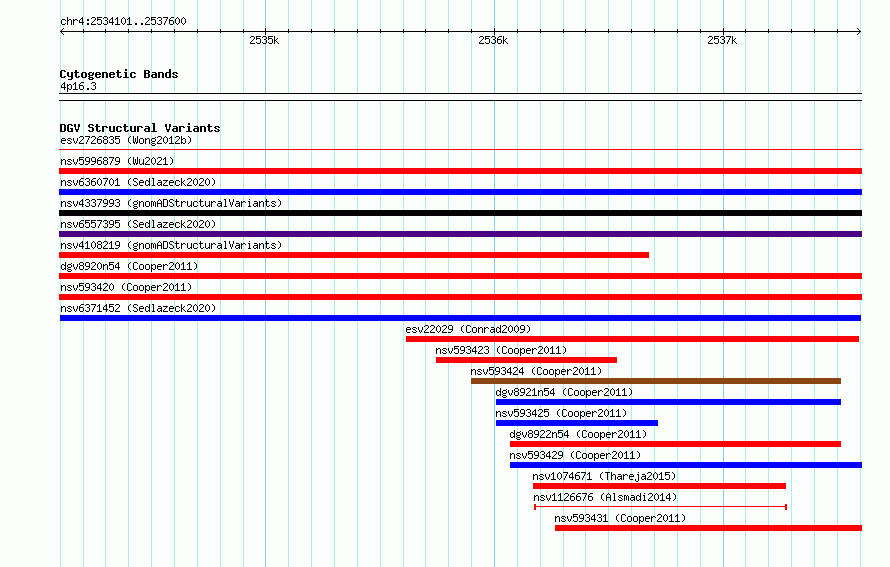The image size is (890, 567).
Task: Click dgv8920n54 (Cooper2011) label
Action: [x=129, y=266]
